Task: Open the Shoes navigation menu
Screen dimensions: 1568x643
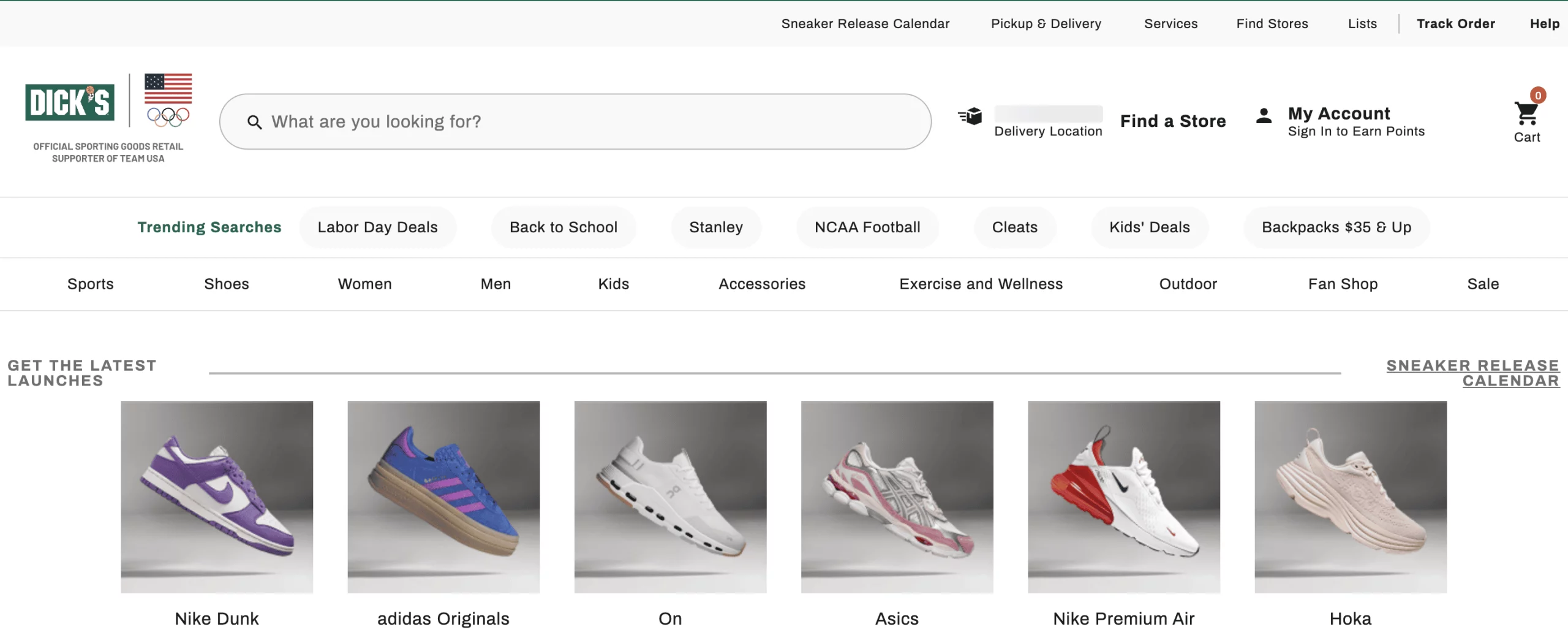Action: [226, 284]
